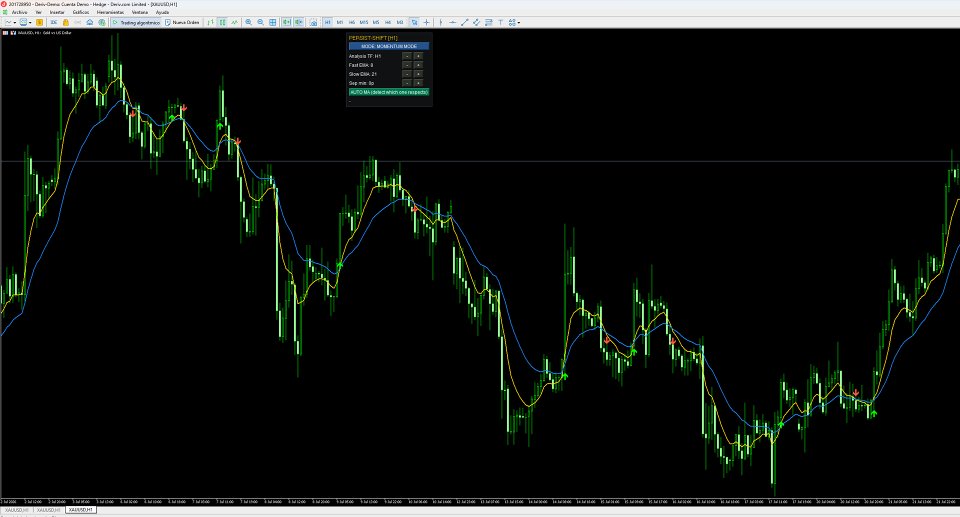The height and width of the screenshot is (517, 960).
Task: Open the templates dropdown beside chart type
Action: pos(31,23)
